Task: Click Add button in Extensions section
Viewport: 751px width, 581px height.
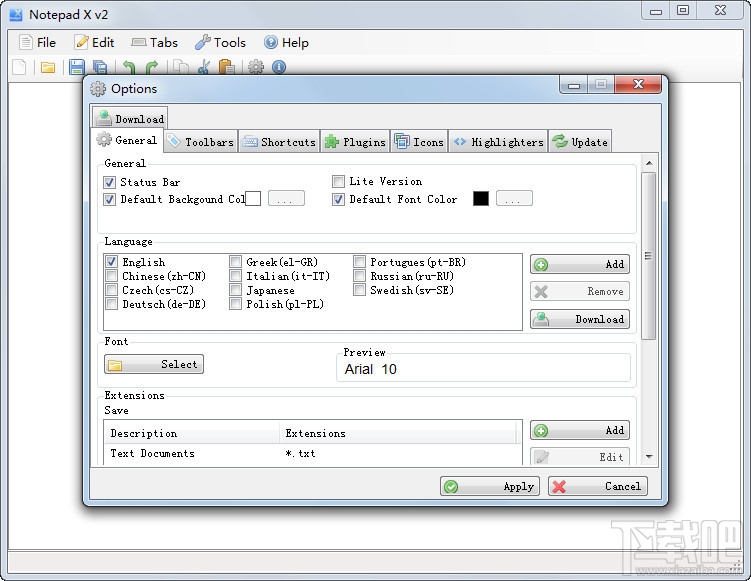Action: [x=580, y=430]
